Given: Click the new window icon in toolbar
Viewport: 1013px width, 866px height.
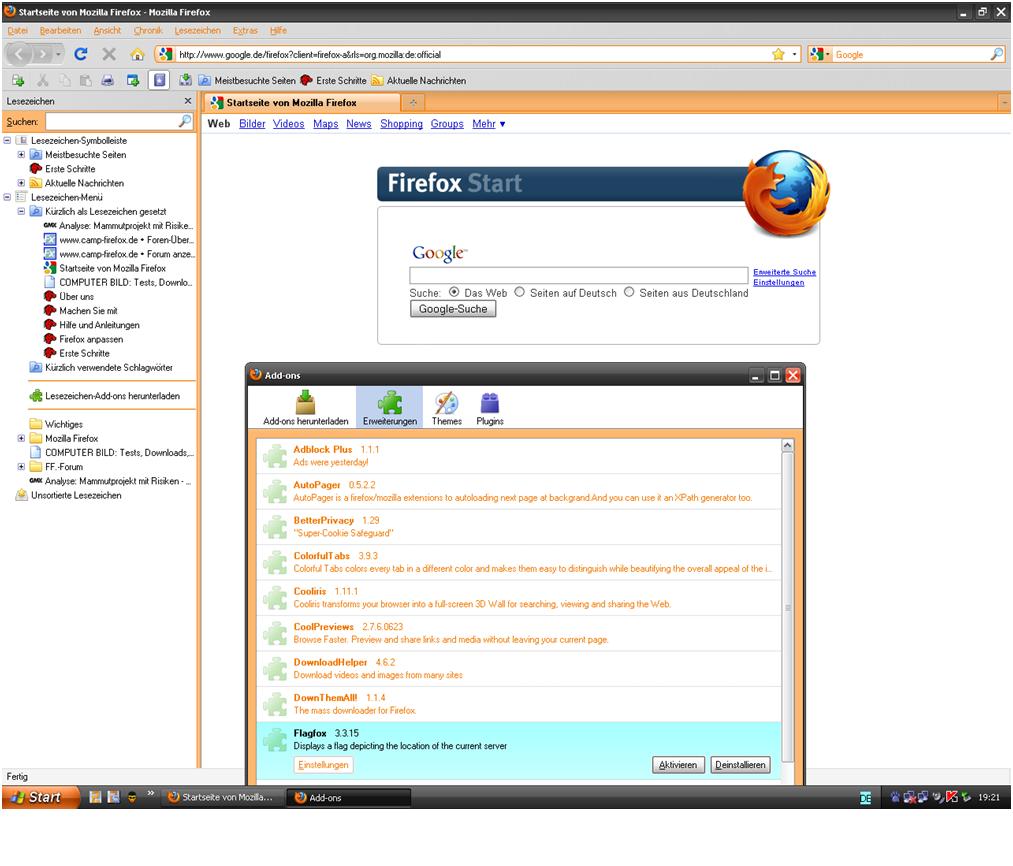Looking at the screenshot, I should 132,80.
